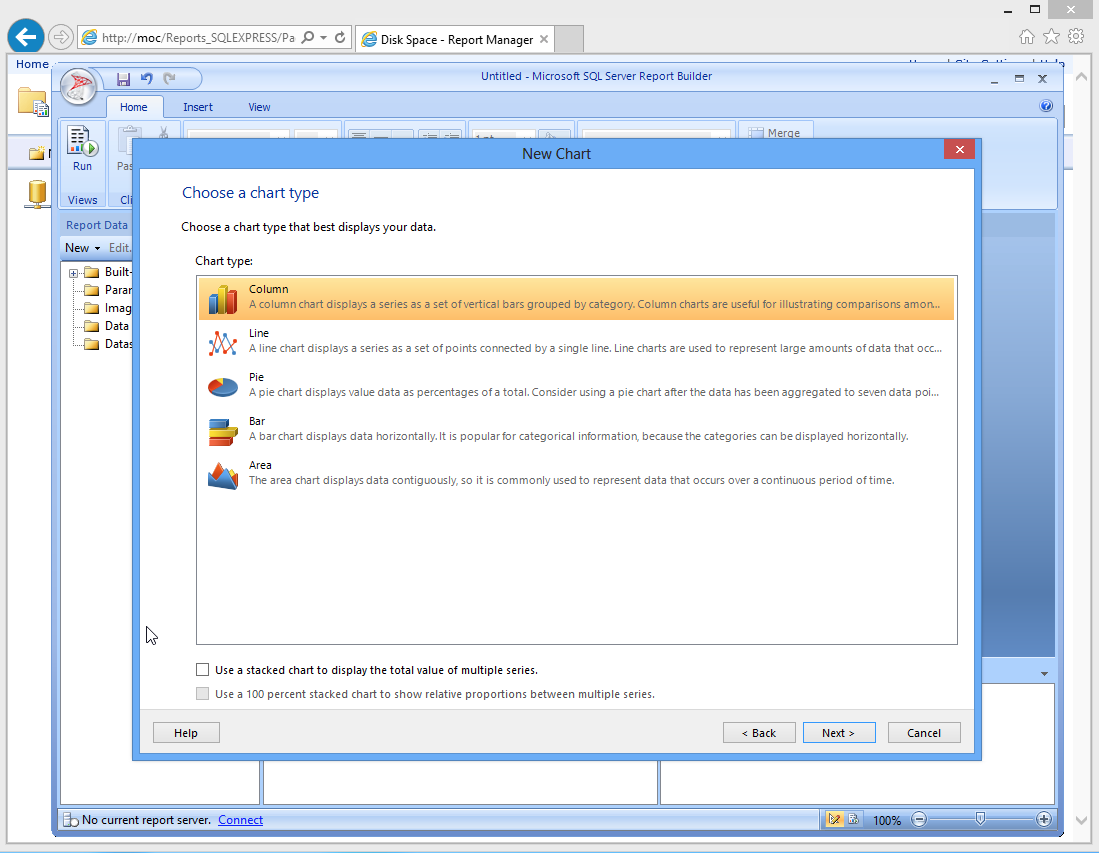Pick the Pie chart icon

222,386
